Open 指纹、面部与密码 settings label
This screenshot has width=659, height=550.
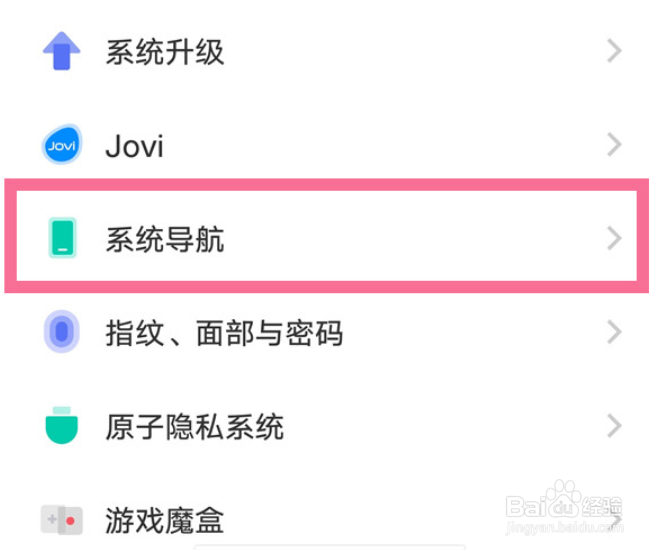(224, 333)
